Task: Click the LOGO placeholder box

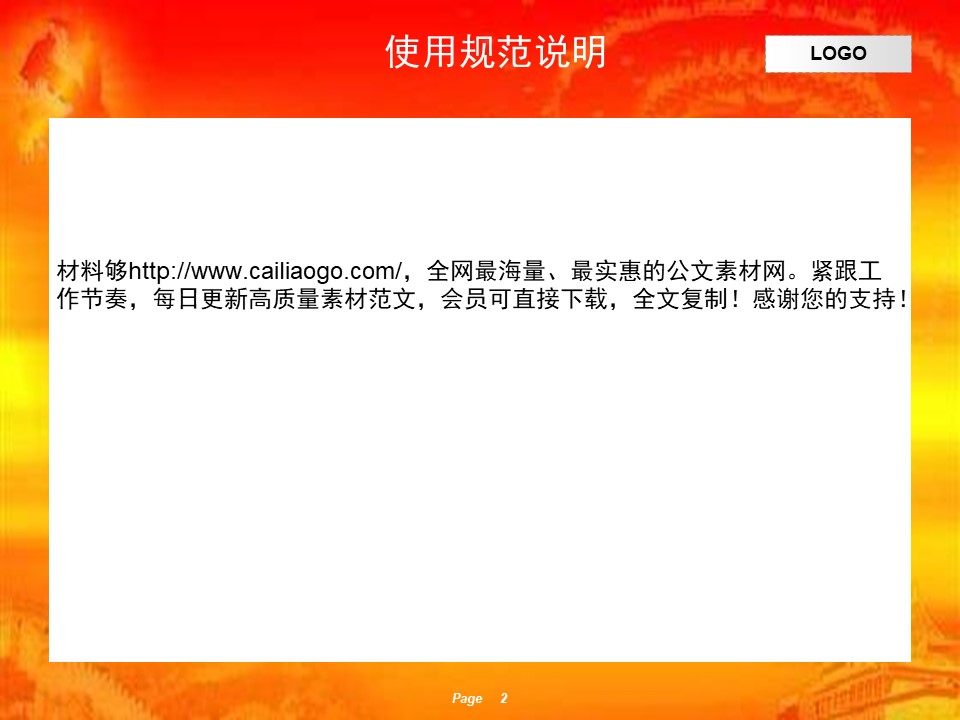Action: (838, 54)
